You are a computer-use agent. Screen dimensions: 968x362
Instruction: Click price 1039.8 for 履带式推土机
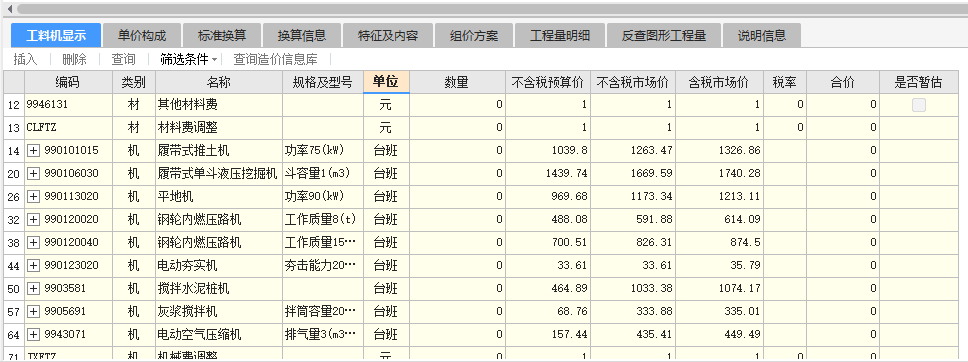pos(548,151)
